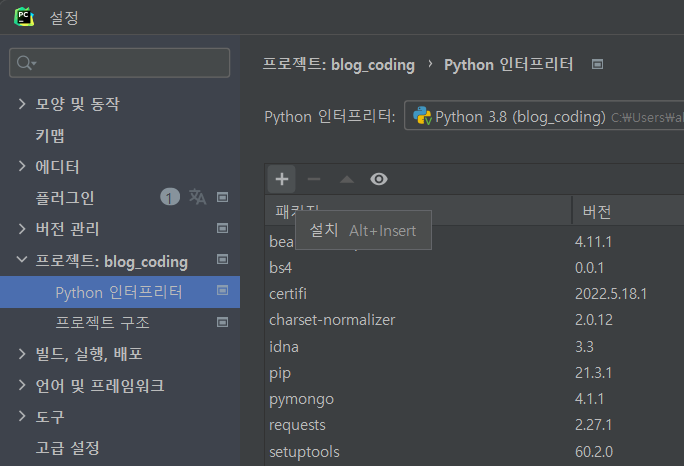The image size is (684, 466).
Task: Click version 0.0.1 cell
Action: 589,267
